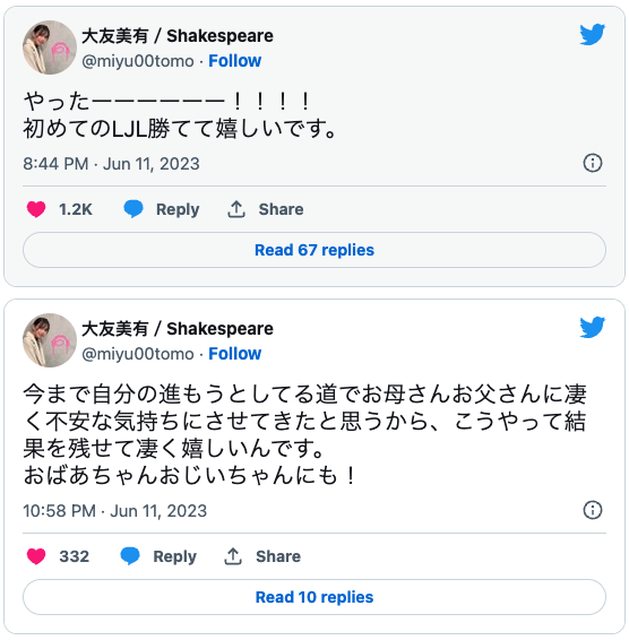
Task: Click Twitter bird icon on first tweet
Action: pos(592,35)
